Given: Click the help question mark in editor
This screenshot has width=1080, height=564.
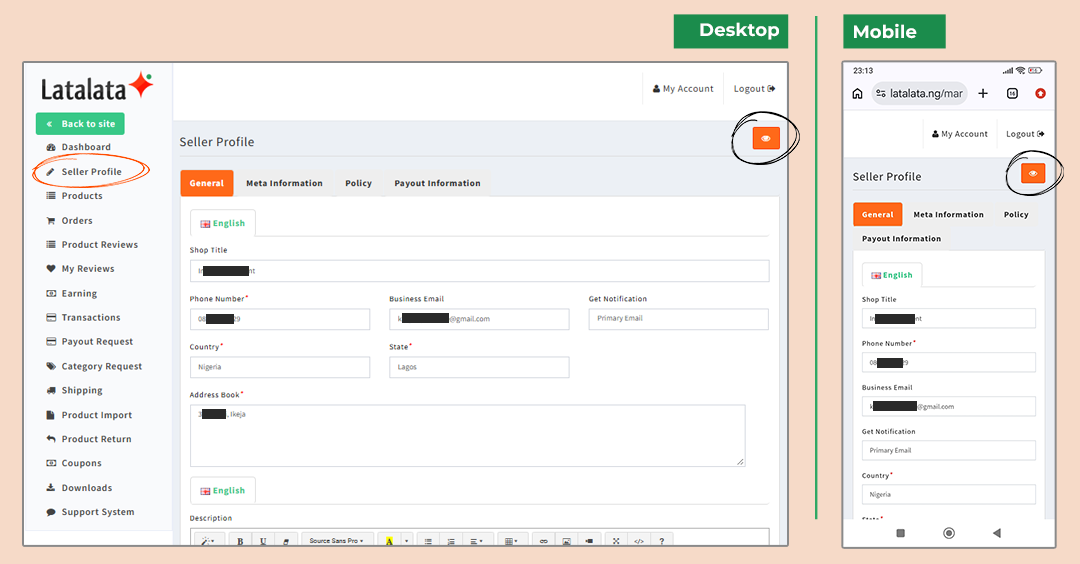Looking at the screenshot, I should click(x=661, y=541).
